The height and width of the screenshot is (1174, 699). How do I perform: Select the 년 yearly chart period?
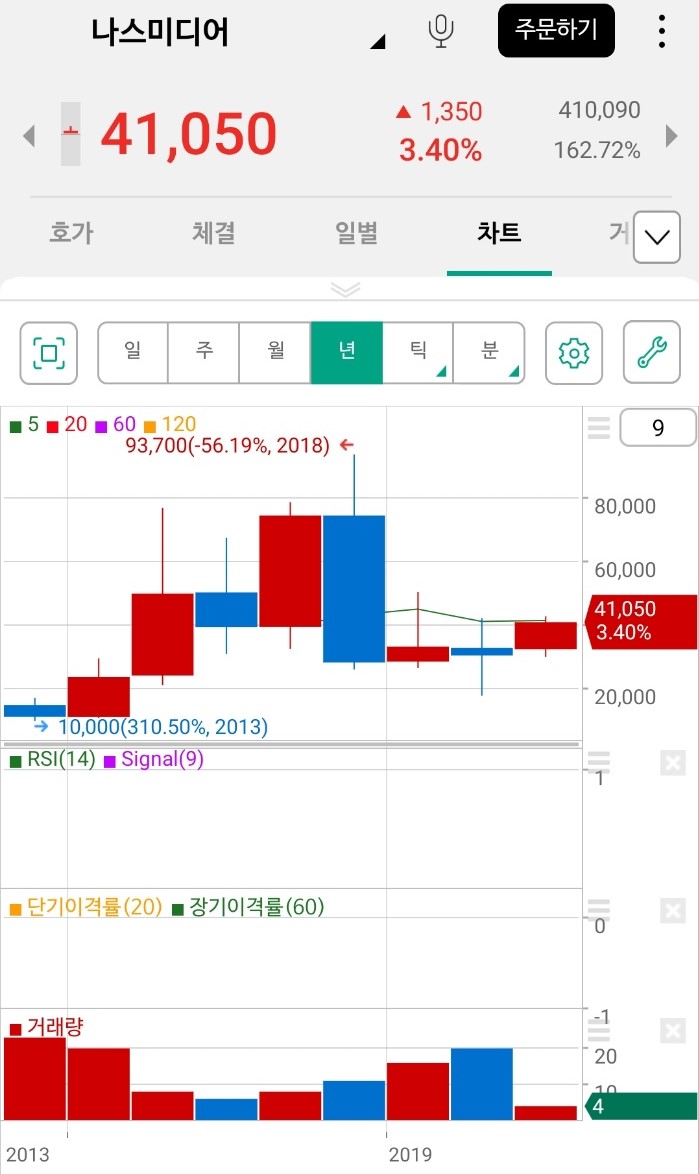pos(347,353)
